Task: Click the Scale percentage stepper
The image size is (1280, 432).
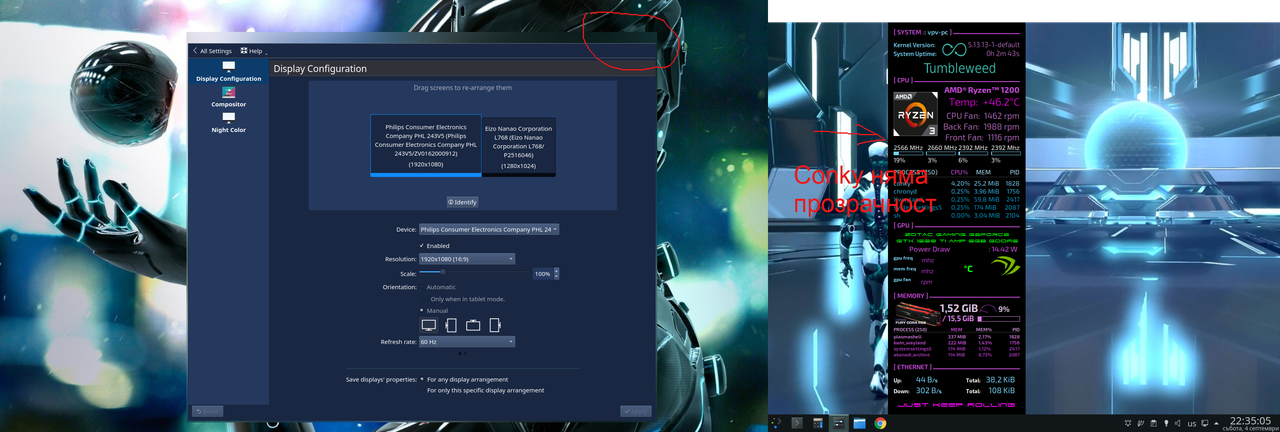Action: (x=546, y=273)
